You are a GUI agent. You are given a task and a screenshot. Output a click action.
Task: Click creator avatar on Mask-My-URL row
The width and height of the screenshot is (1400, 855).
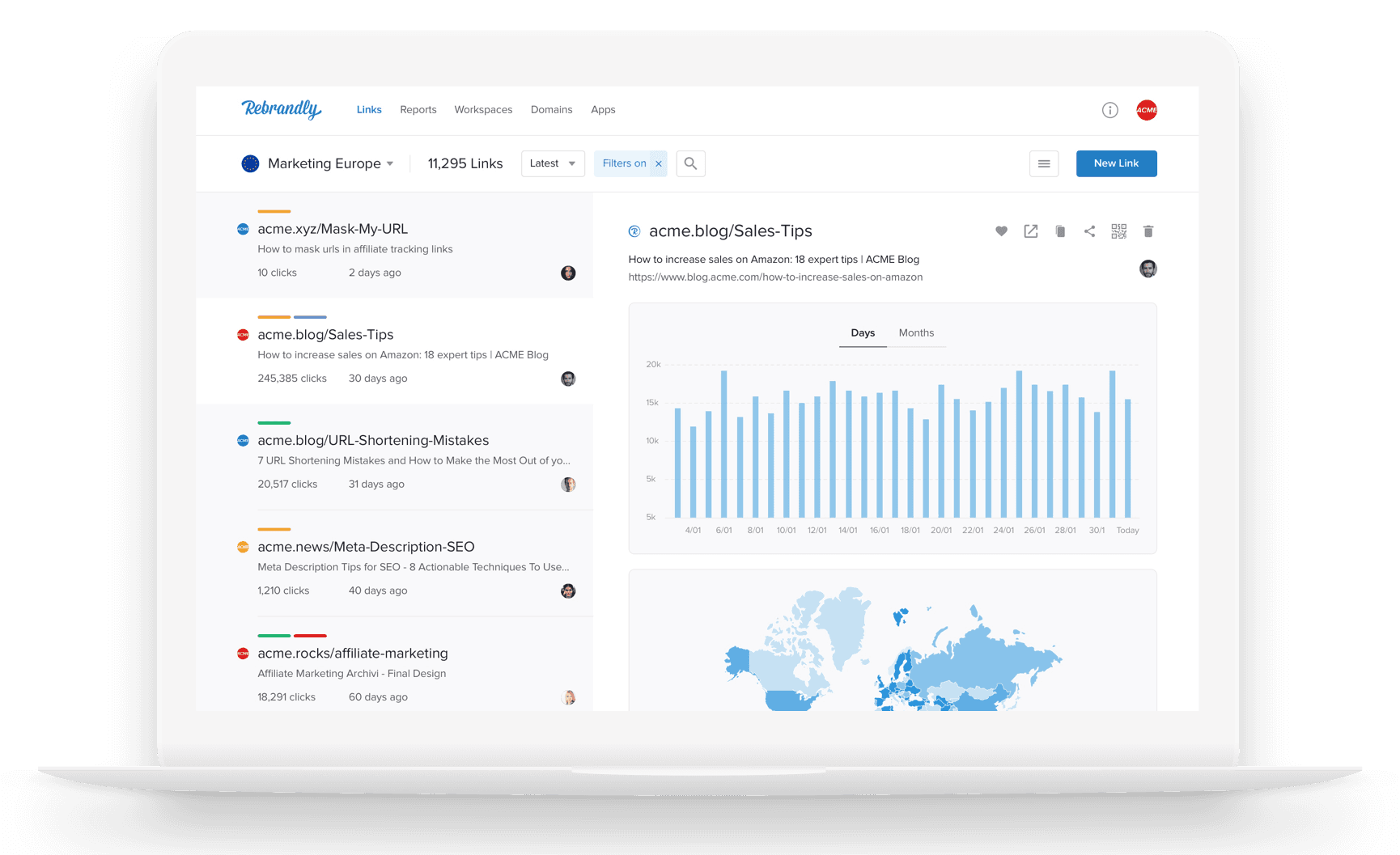tap(568, 273)
